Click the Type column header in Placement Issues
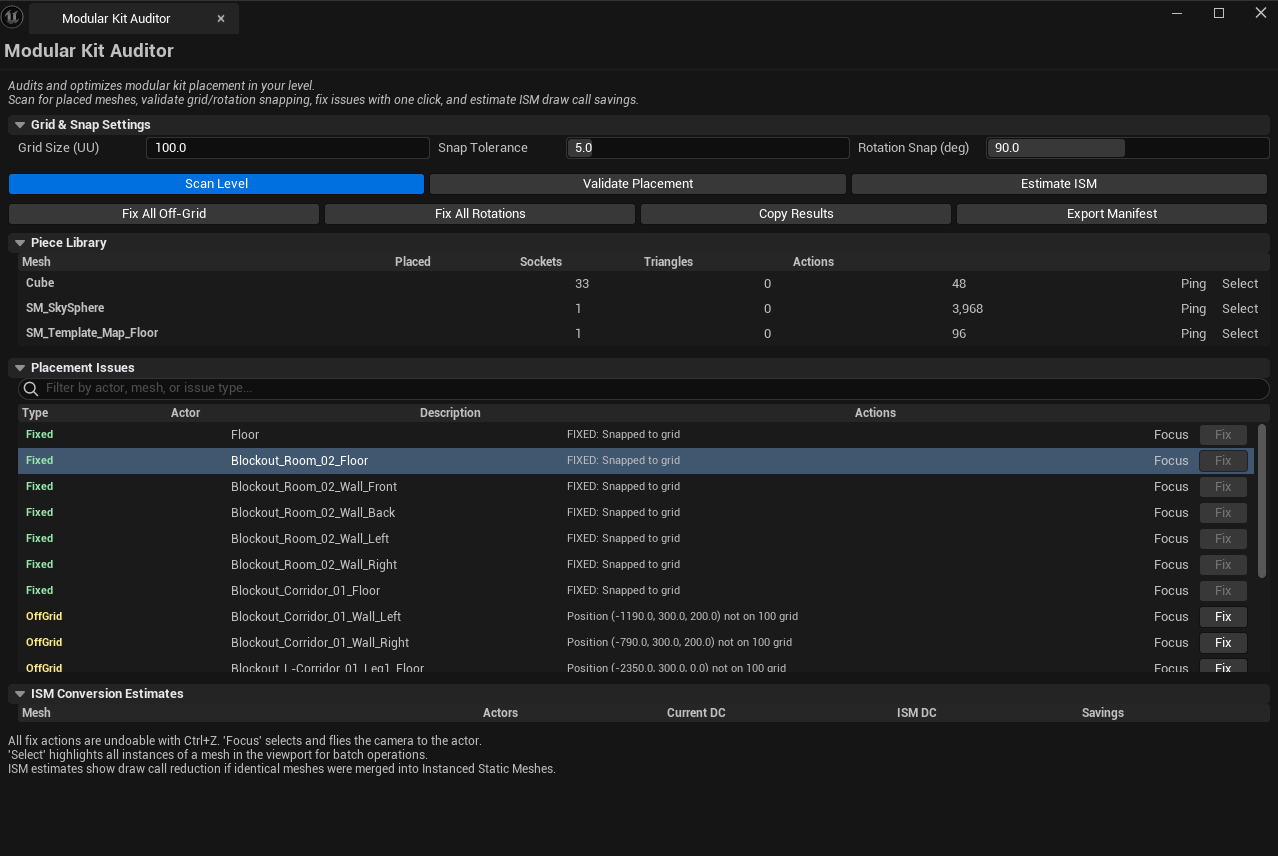The image size is (1278, 856). (x=35, y=413)
